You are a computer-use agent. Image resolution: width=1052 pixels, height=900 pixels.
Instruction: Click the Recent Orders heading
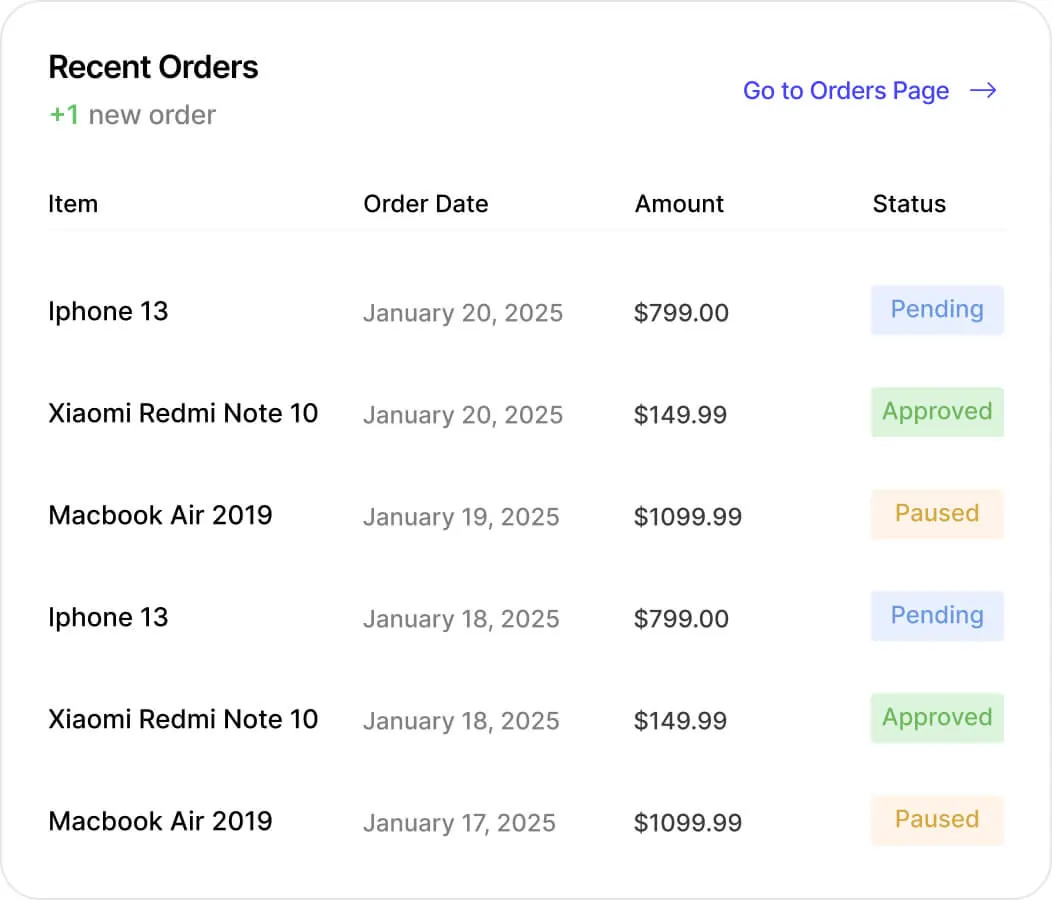[x=153, y=67]
